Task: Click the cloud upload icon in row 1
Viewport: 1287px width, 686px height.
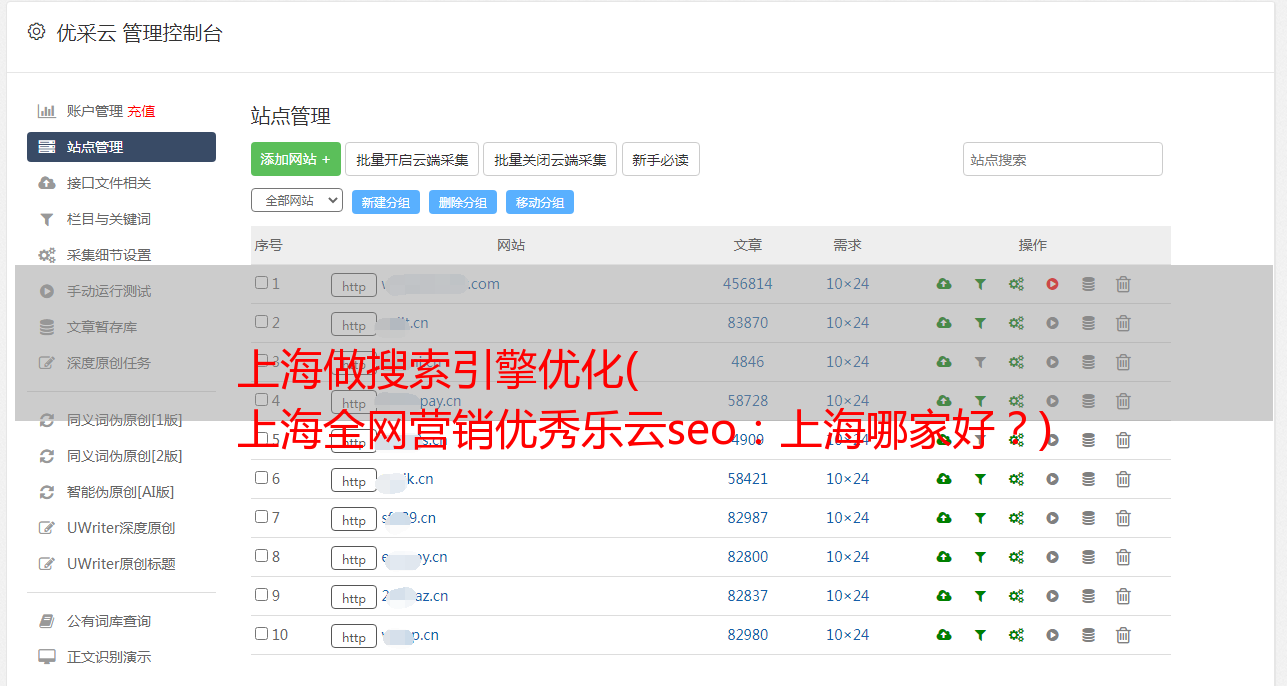Action: coord(944,284)
